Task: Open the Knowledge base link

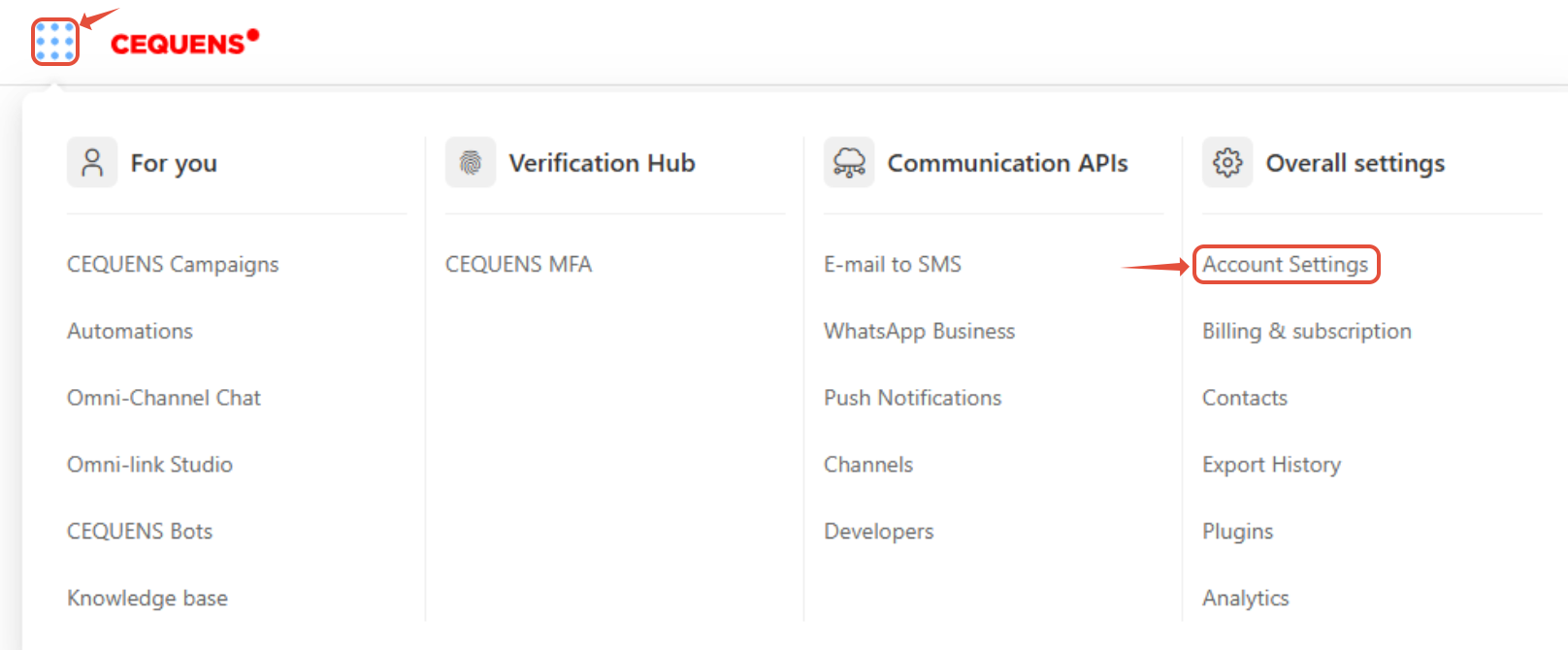Action: (147, 599)
